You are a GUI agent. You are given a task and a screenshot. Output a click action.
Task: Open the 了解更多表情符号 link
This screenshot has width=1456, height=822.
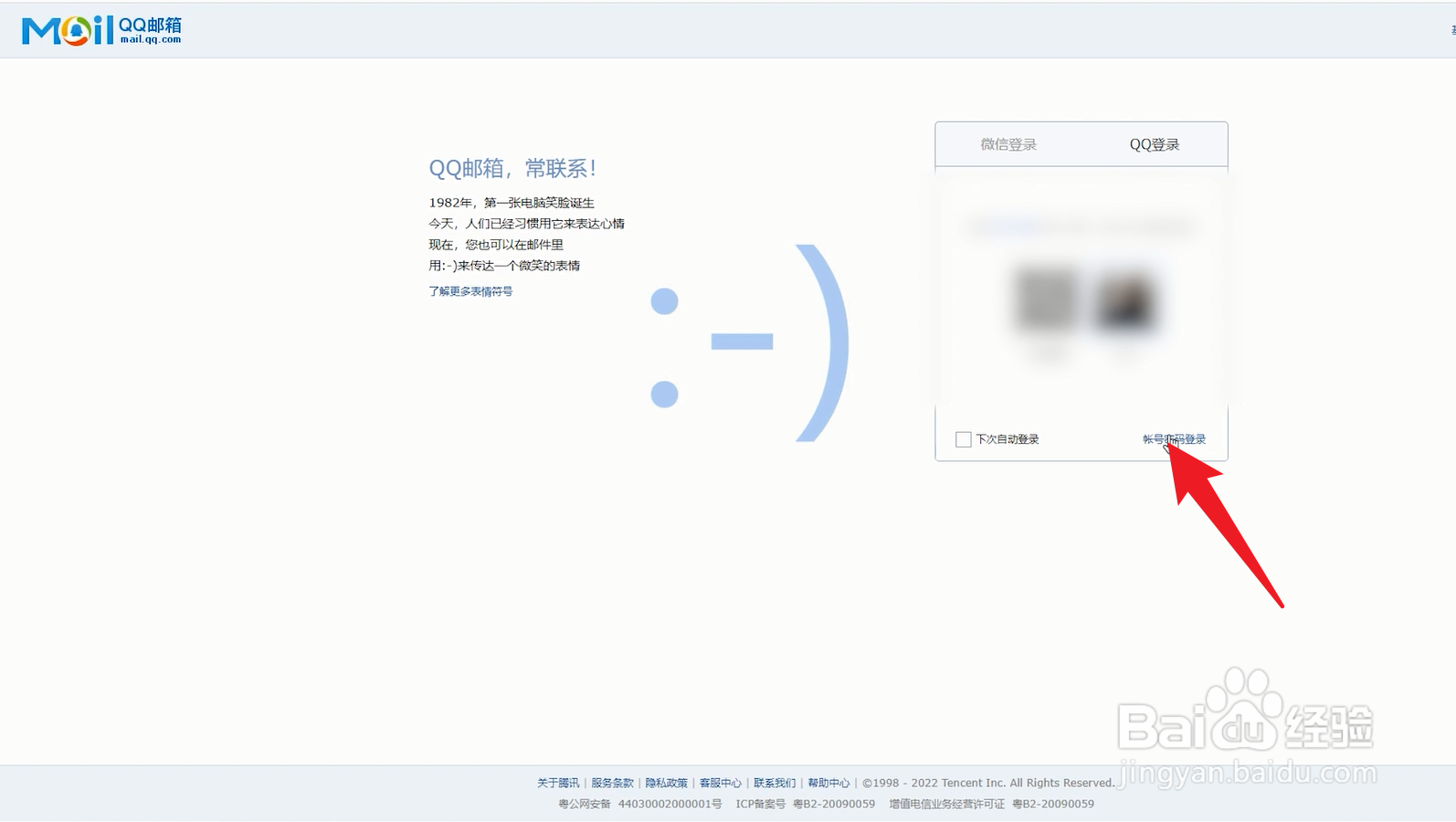470,291
